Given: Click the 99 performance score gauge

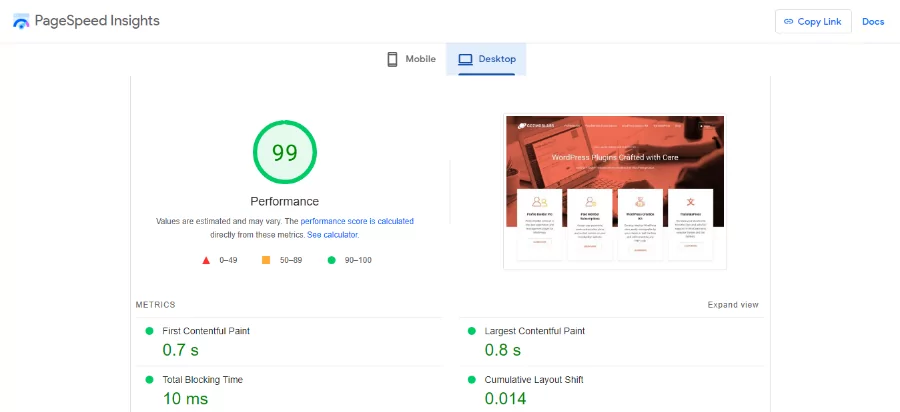Looking at the screenshot, I should [285, 153].
